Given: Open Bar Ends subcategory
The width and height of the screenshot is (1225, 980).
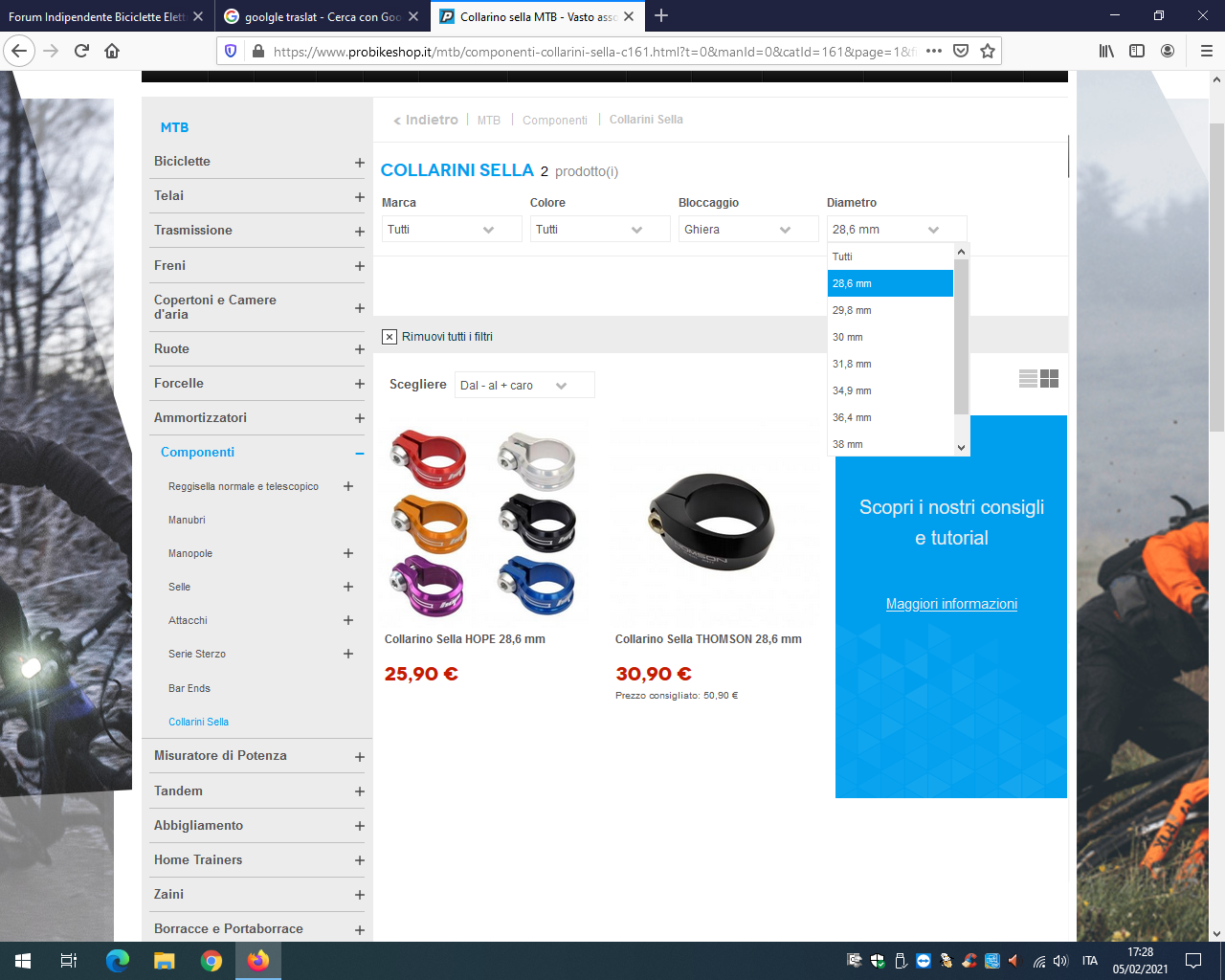Looking at the screenshot, I should click(x=189, y=688).
